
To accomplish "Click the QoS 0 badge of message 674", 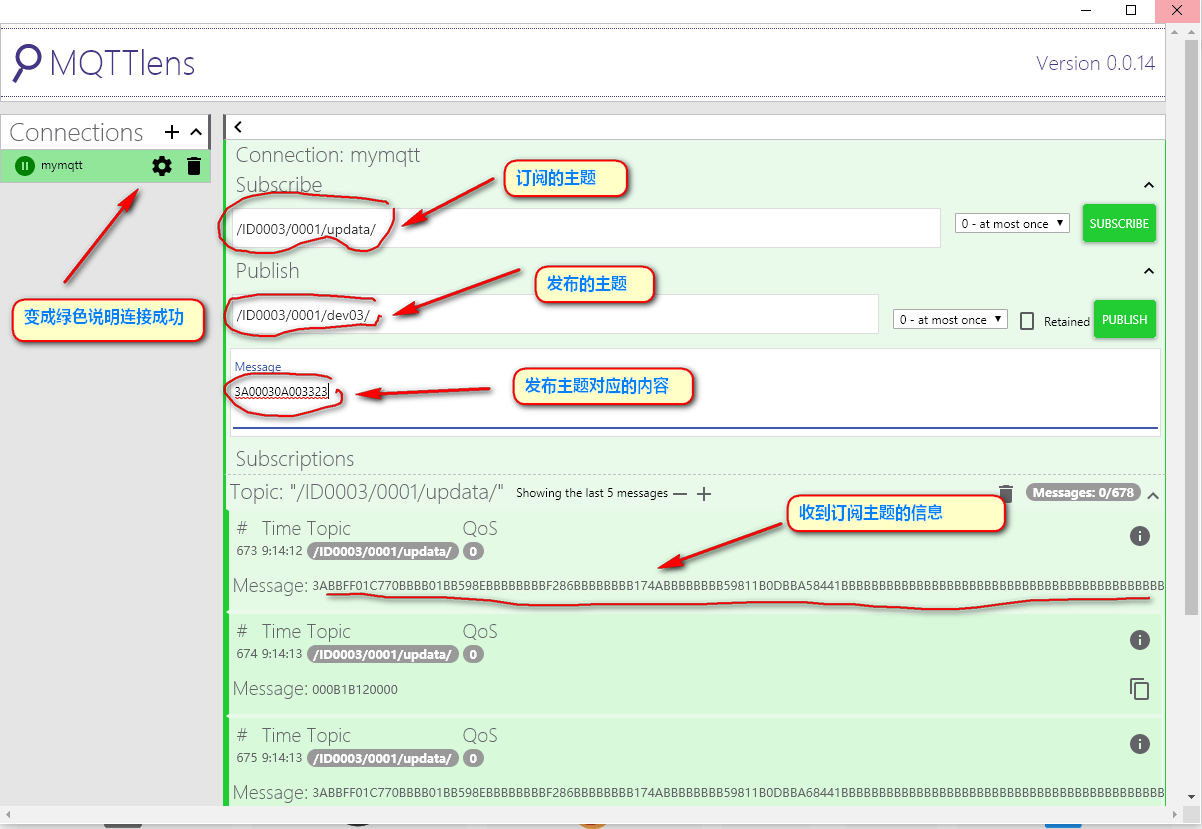I will click(x=473, y=655).
